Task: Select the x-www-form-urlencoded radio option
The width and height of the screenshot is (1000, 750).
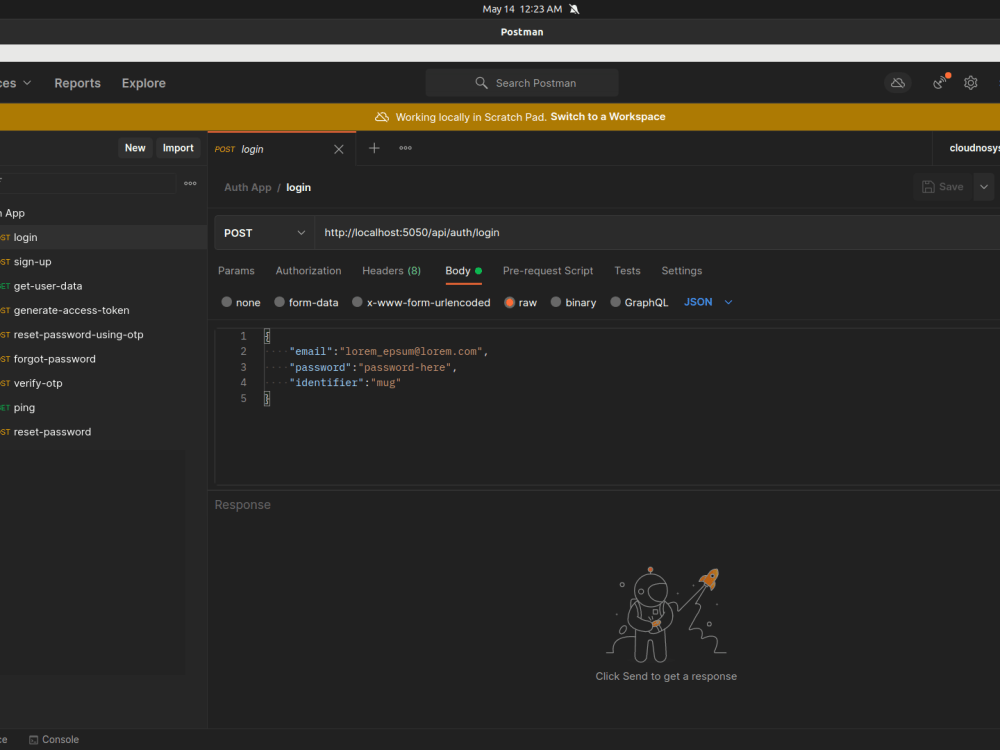Action: pyautogui.click(x=357, y=302)
